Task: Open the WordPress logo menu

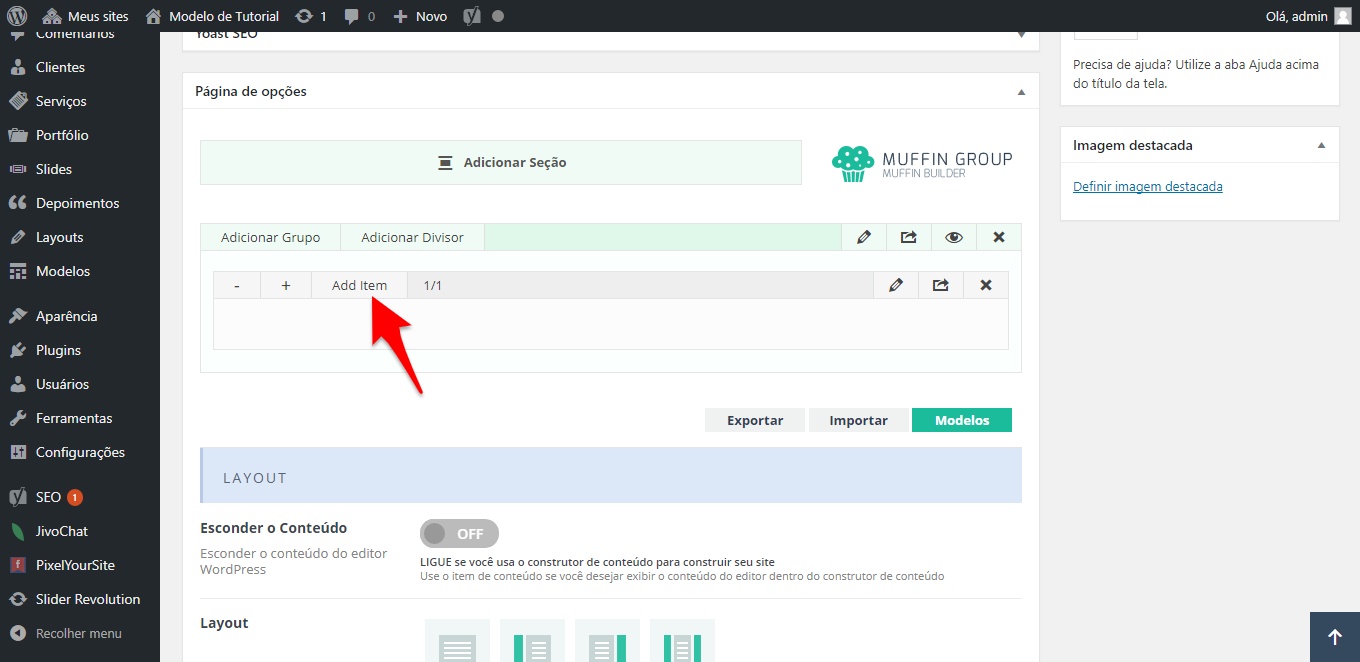Action: click(17, 16)
